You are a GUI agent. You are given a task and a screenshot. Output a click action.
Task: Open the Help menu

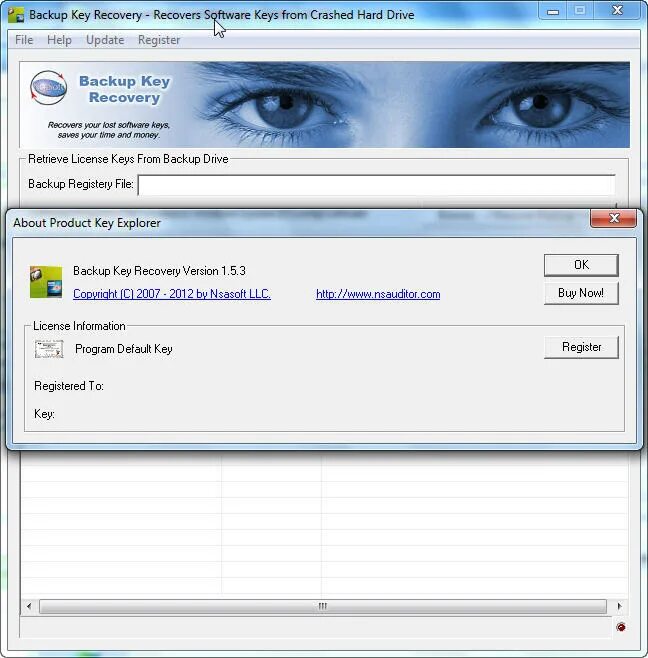click(59, 40)
